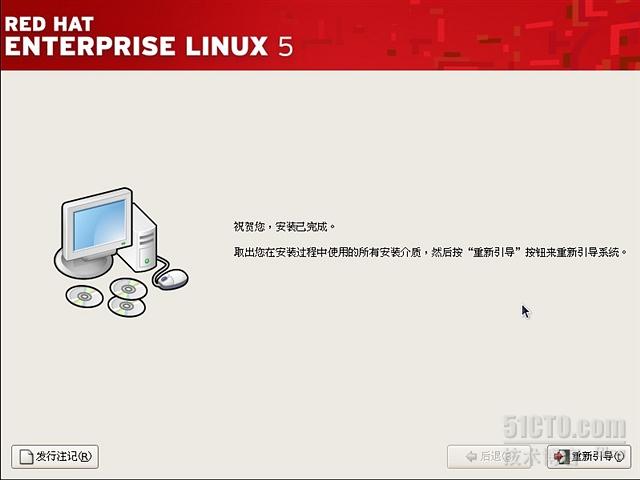Click the 51CTO.com watermark

pyautogui.click(x=564, y=427)
